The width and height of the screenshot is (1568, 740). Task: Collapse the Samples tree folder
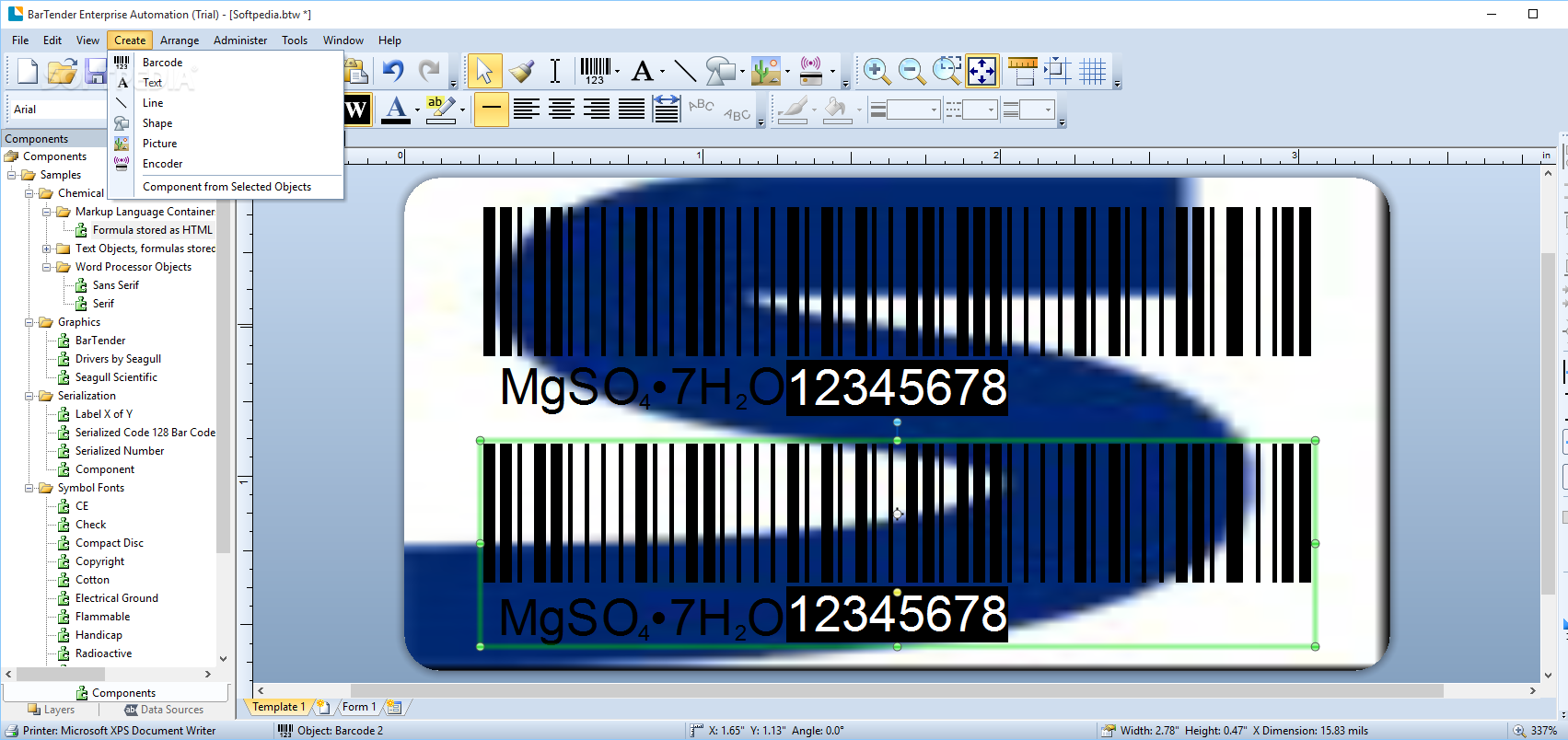pyautogui.click(x=11, y=175)
